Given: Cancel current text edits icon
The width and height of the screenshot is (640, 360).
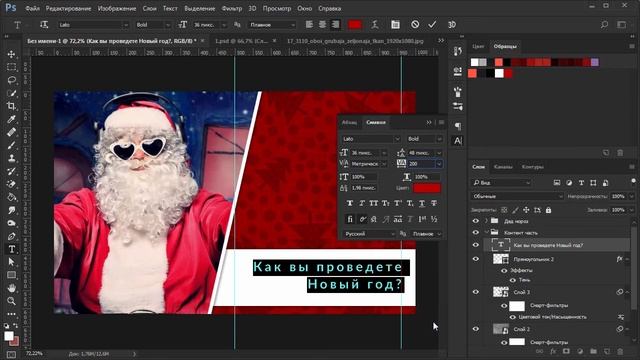Looking at the screenshot, I should (415, 24).
